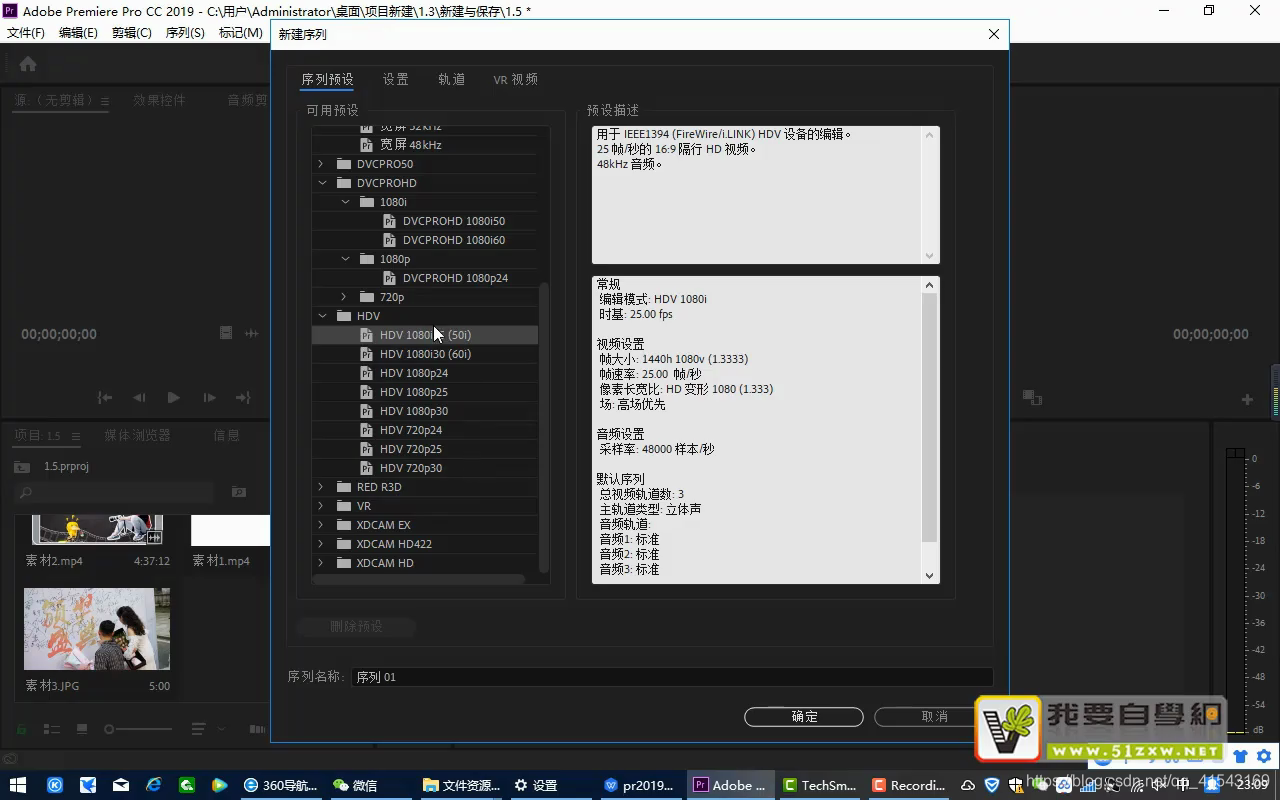The image size is (1280, 800).
Task: Open the VR 视频 tab
Action: click(x=515, y=79)
